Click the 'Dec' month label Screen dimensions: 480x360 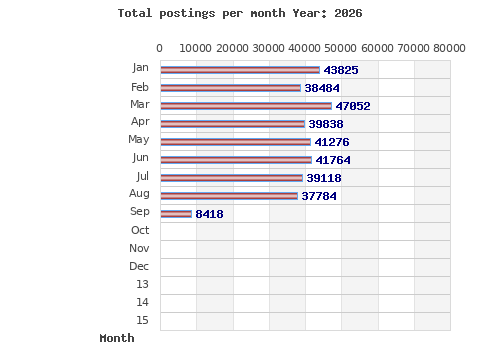click(139, 266)
